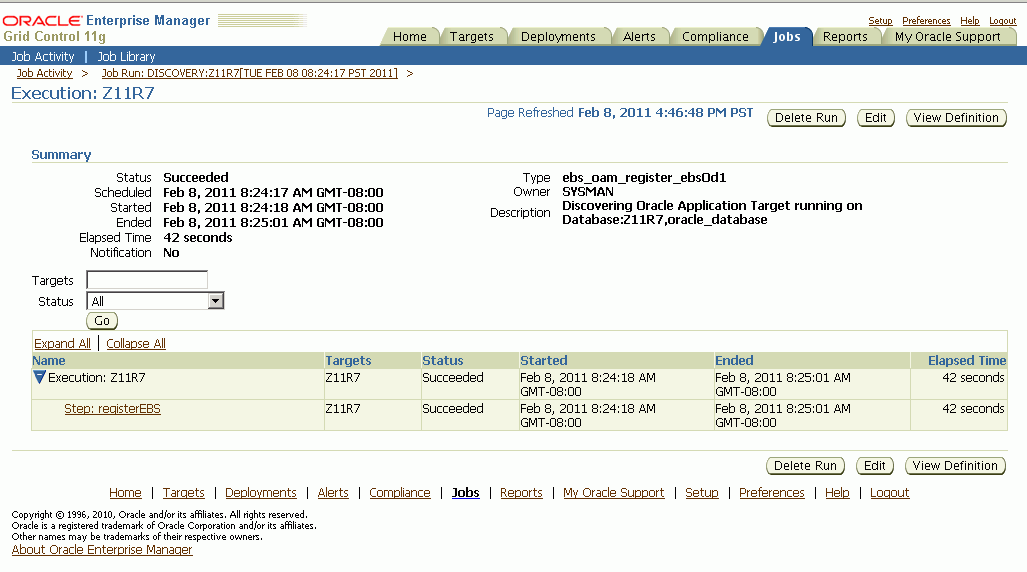The height and width of the screenshot is (572, 1027).
Task: Click the footer Help link
Action: [837, 493]
